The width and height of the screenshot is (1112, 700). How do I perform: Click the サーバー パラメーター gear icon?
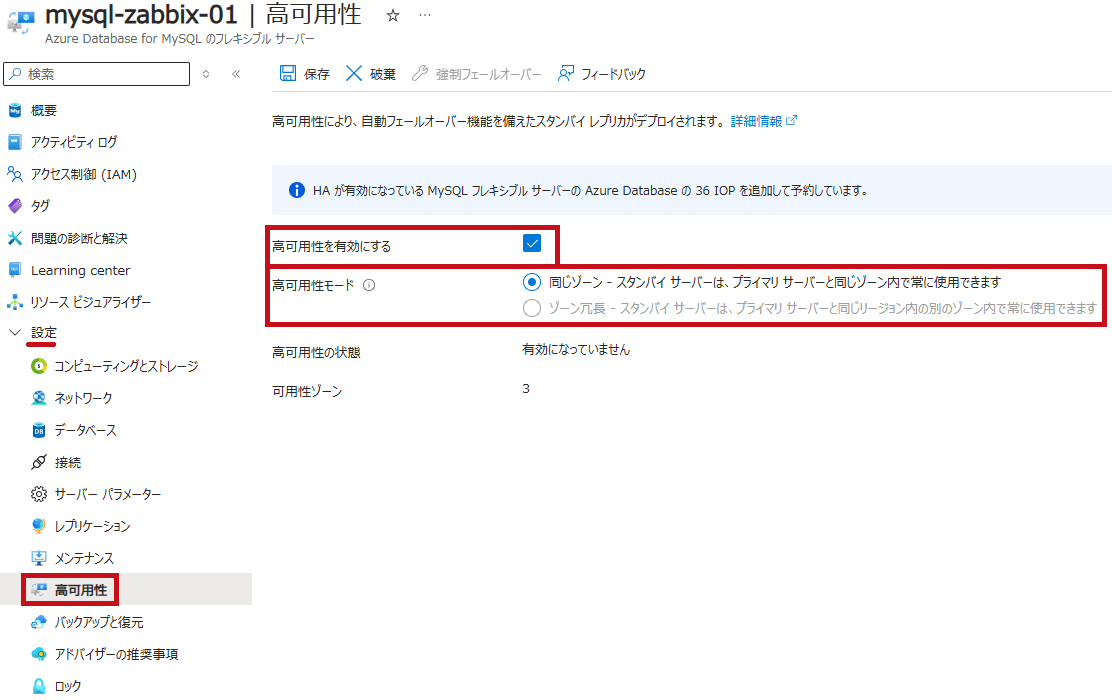39,494
